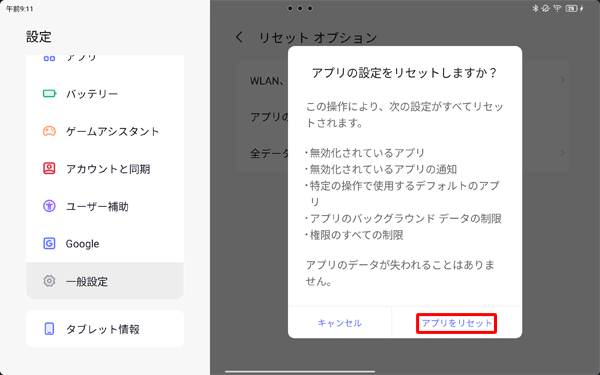Click the dialog title アプリの設定をリセットしますか？
The image size is (600, 375).
[x=404, y=72]
